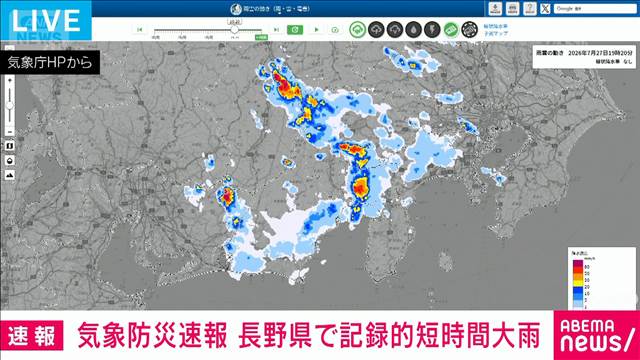
Task: Adjust the map zoom slider knob
Action: coord(10,106)
